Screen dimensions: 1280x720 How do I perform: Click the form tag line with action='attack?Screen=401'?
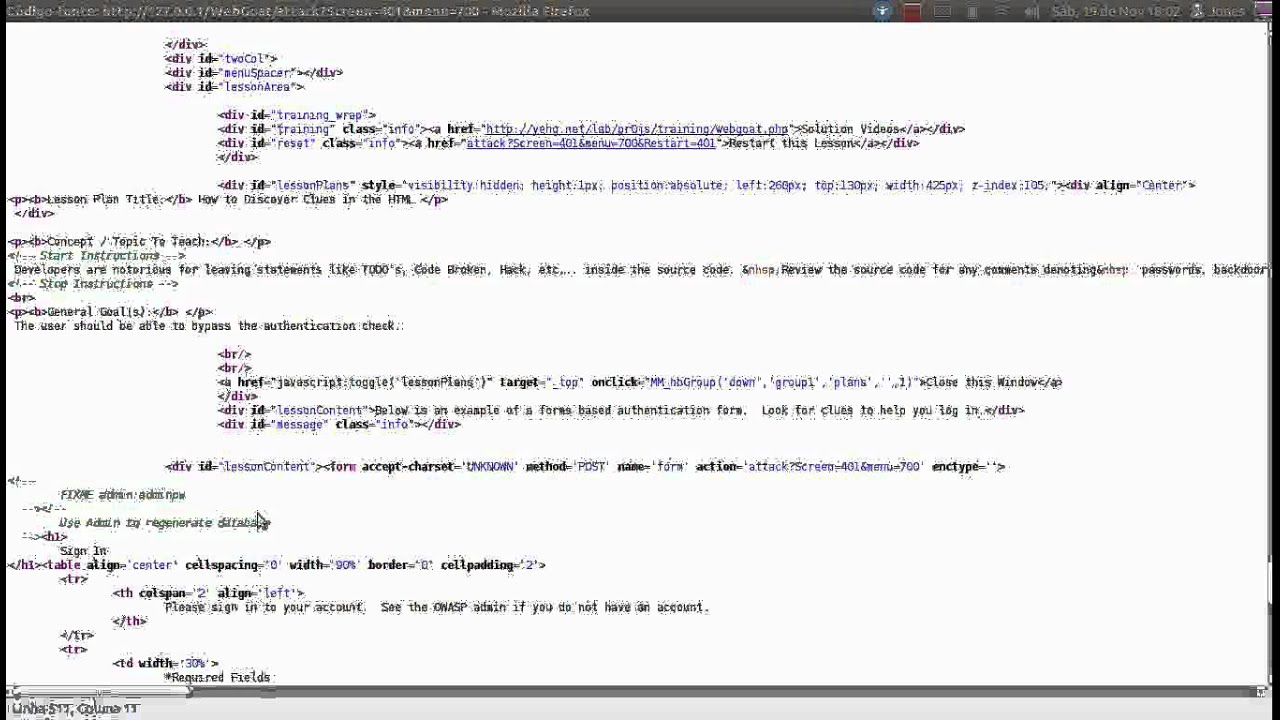tap(585, 466)
